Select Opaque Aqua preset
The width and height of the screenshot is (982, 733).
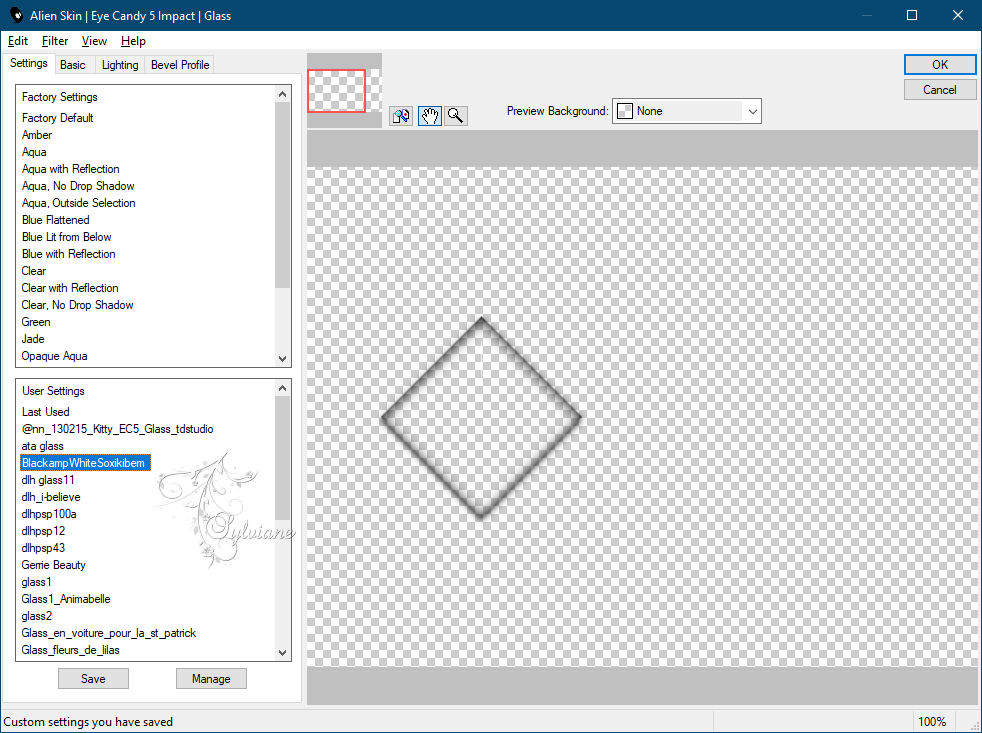pyautogui.click(x=54, y=355)
